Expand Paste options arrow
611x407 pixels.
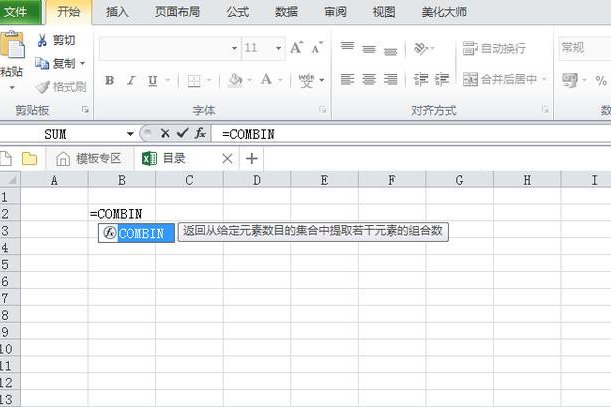coord(12,87)
